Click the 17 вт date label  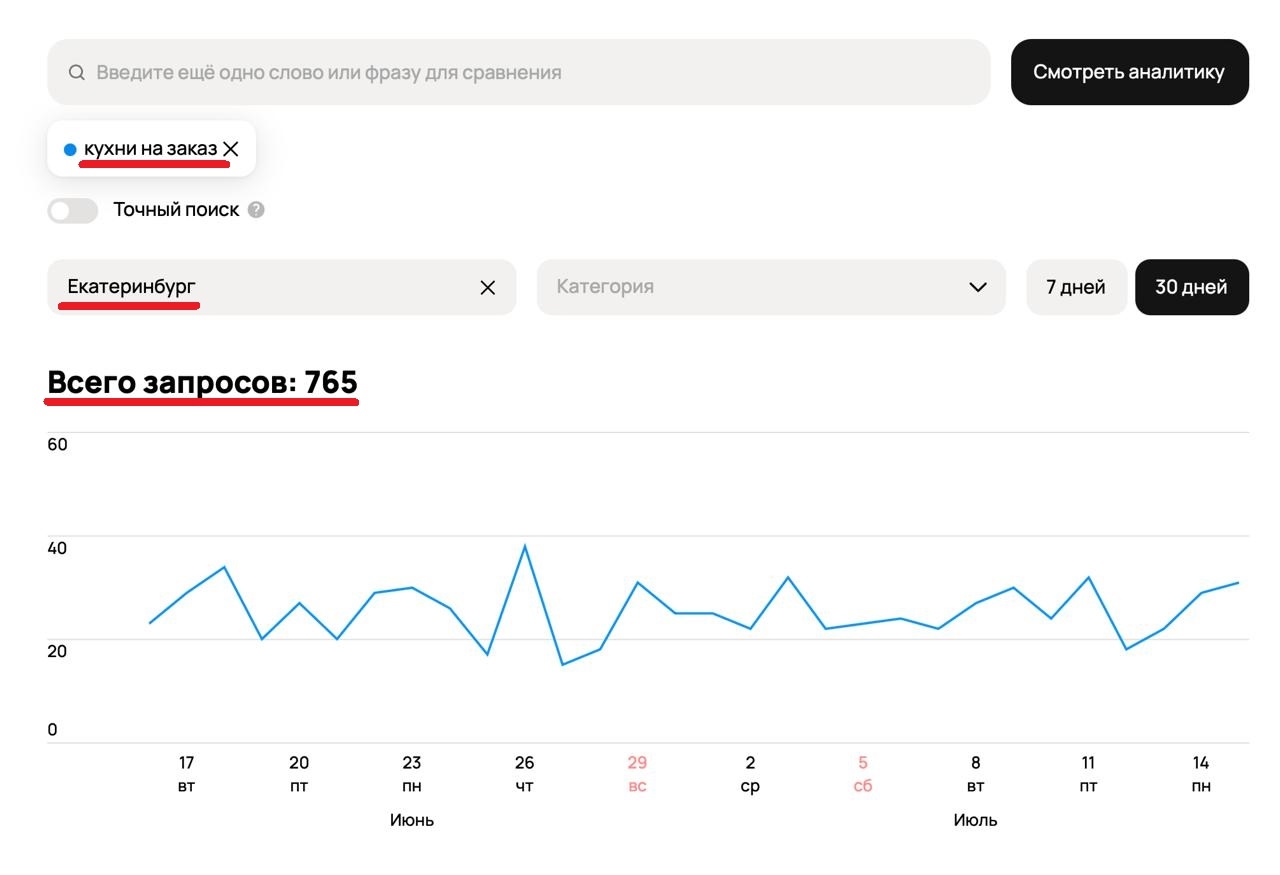point(186,773)
